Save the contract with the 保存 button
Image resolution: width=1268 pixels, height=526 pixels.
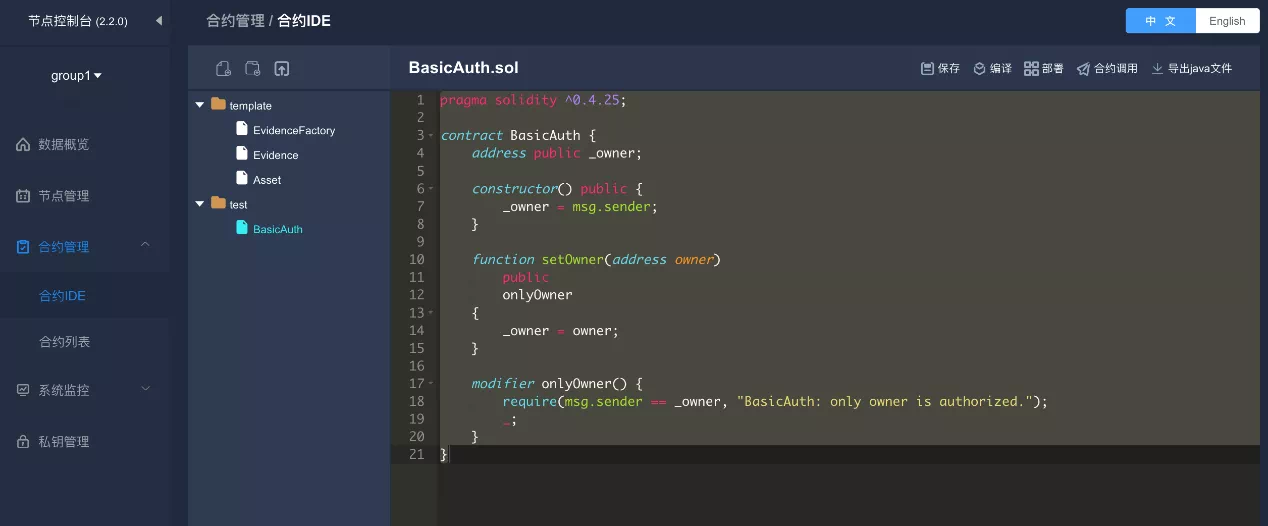[x=940, y=69]
